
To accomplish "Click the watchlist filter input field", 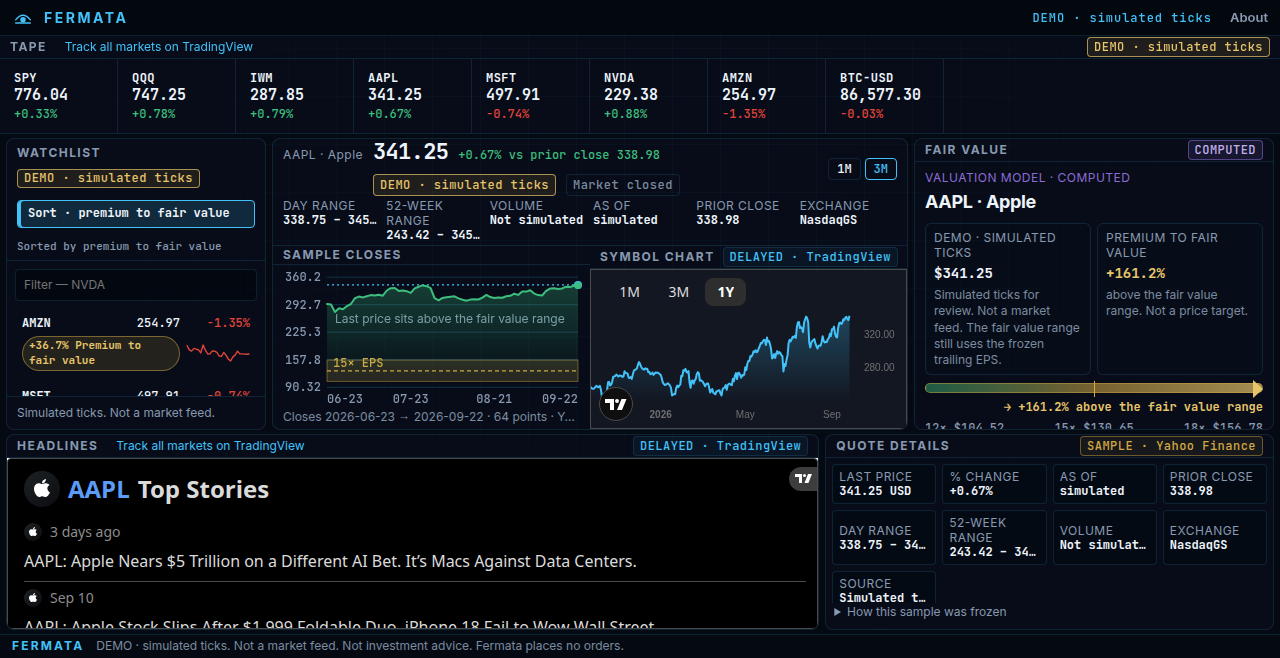I will click(x=136, y=285).
